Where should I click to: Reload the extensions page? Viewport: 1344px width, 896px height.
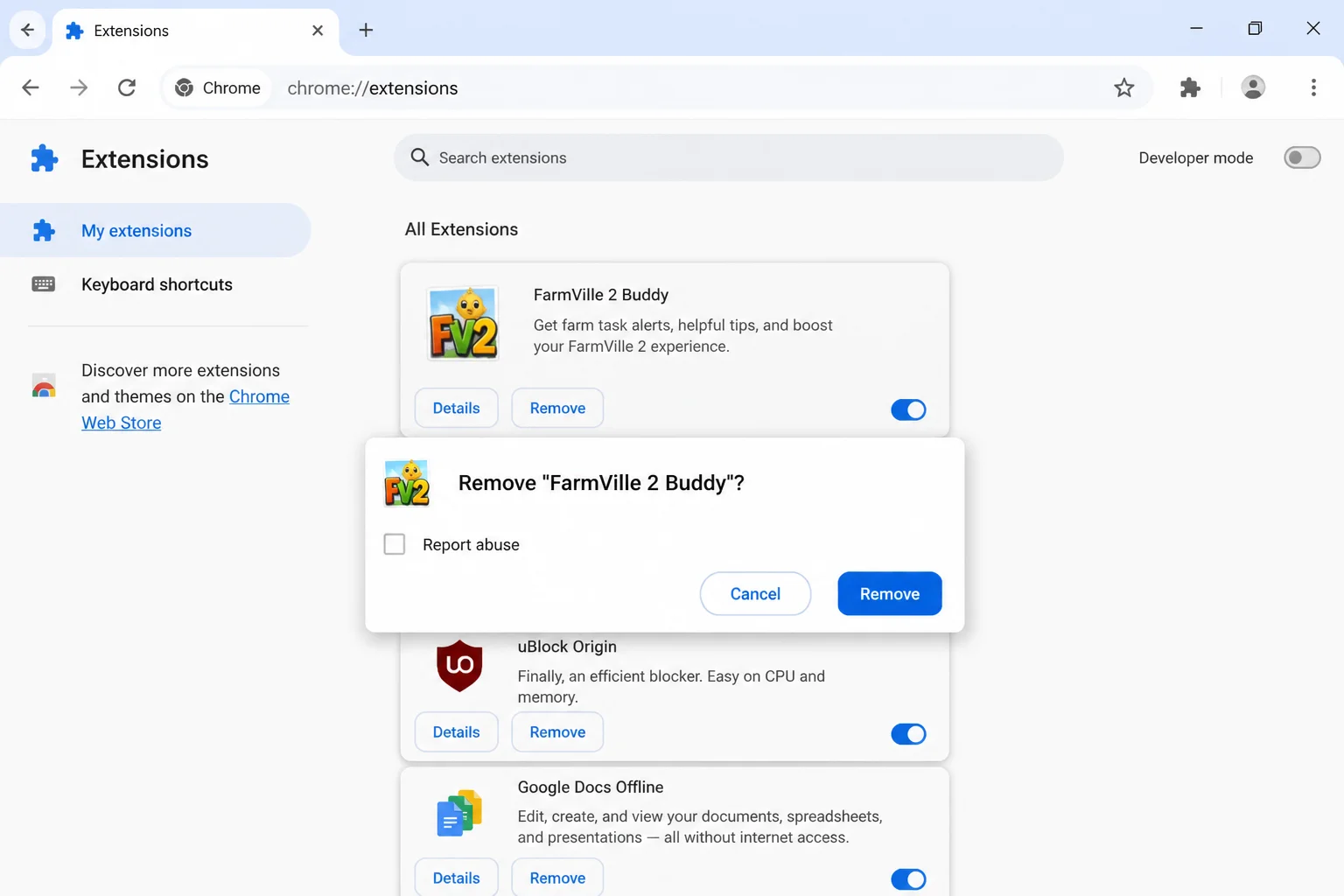pos(127,87)
